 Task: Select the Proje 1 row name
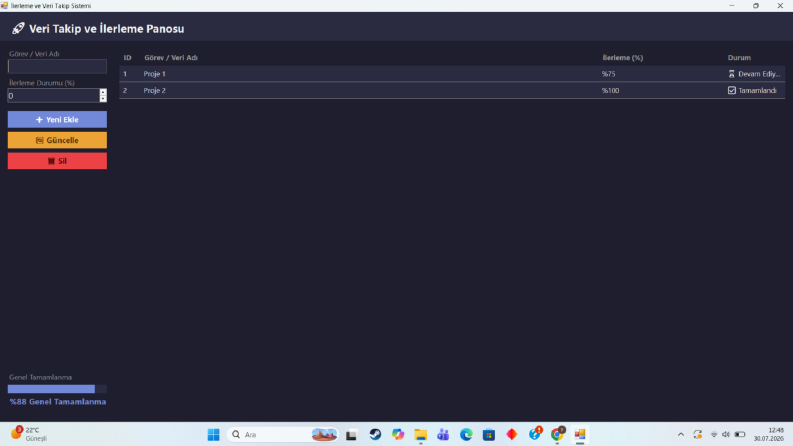pyautogui.click(x=154, y=74)
